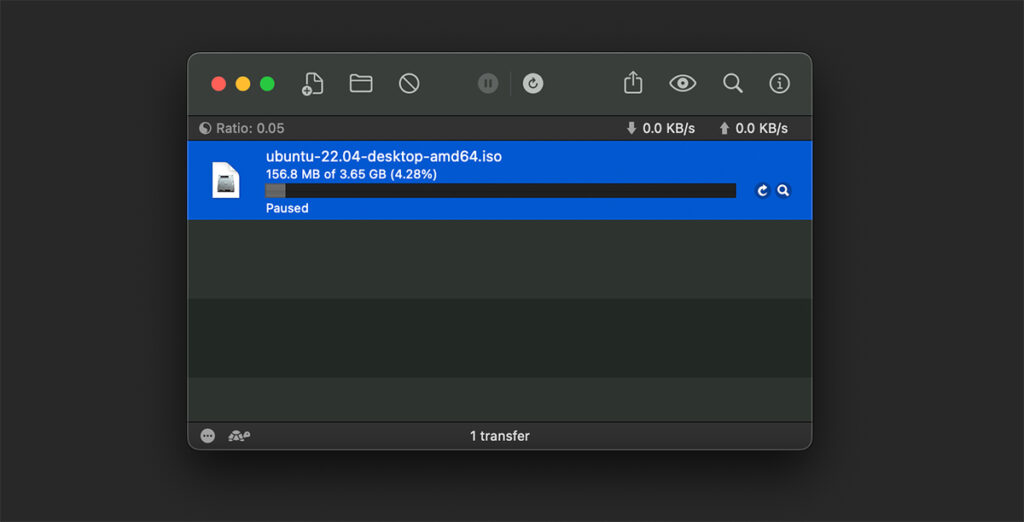The width and height of the screenshot is (1024, 522).
Task: Remove selected transfer with the circle-slash icon
Action: [x=409, y=84]
